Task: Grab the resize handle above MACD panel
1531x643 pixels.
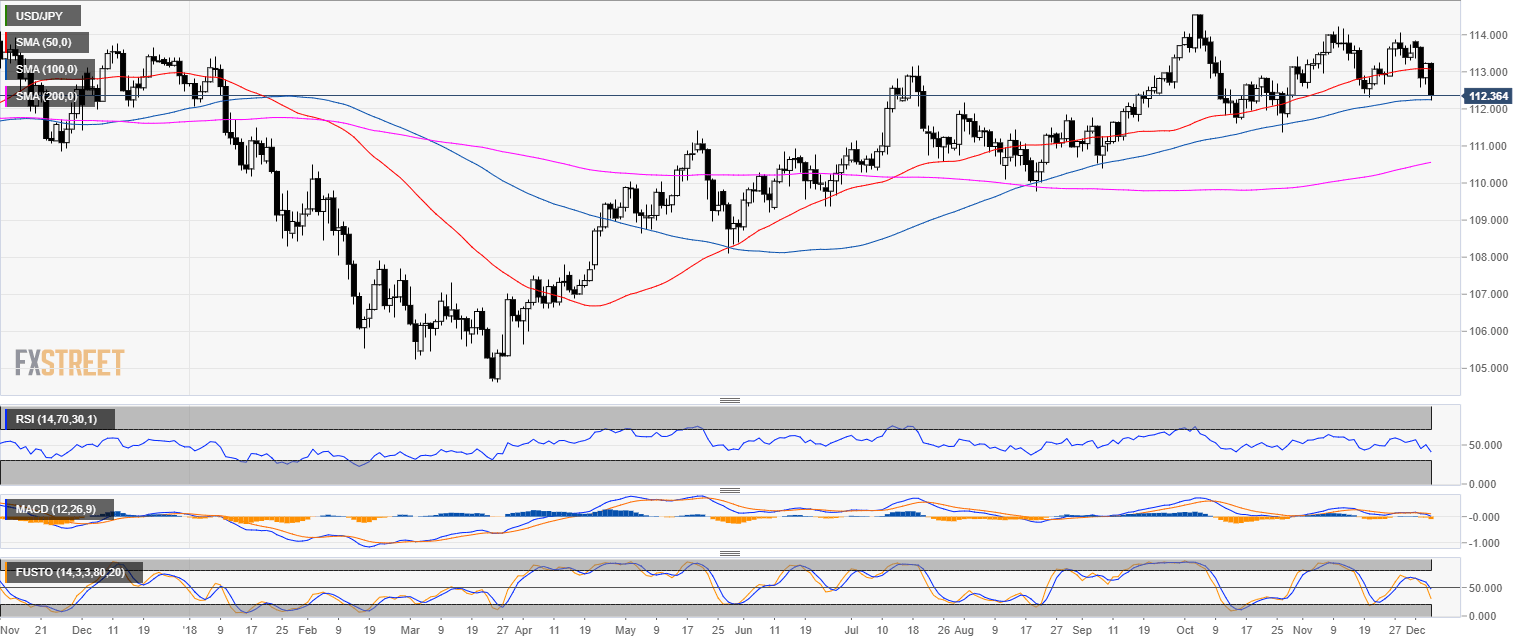Action: pos(730,491)
